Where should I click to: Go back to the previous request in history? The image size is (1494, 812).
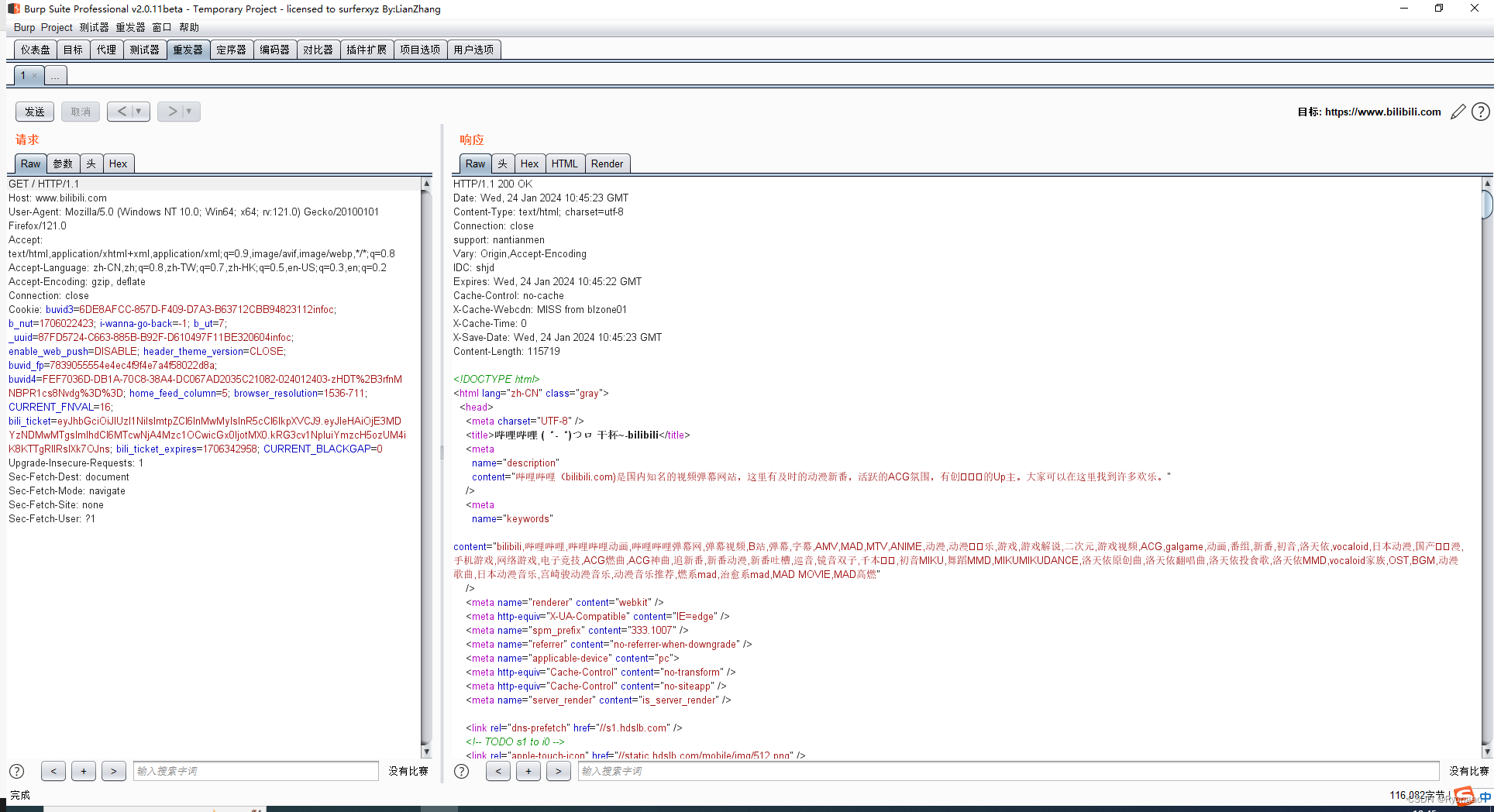(122, 112)
